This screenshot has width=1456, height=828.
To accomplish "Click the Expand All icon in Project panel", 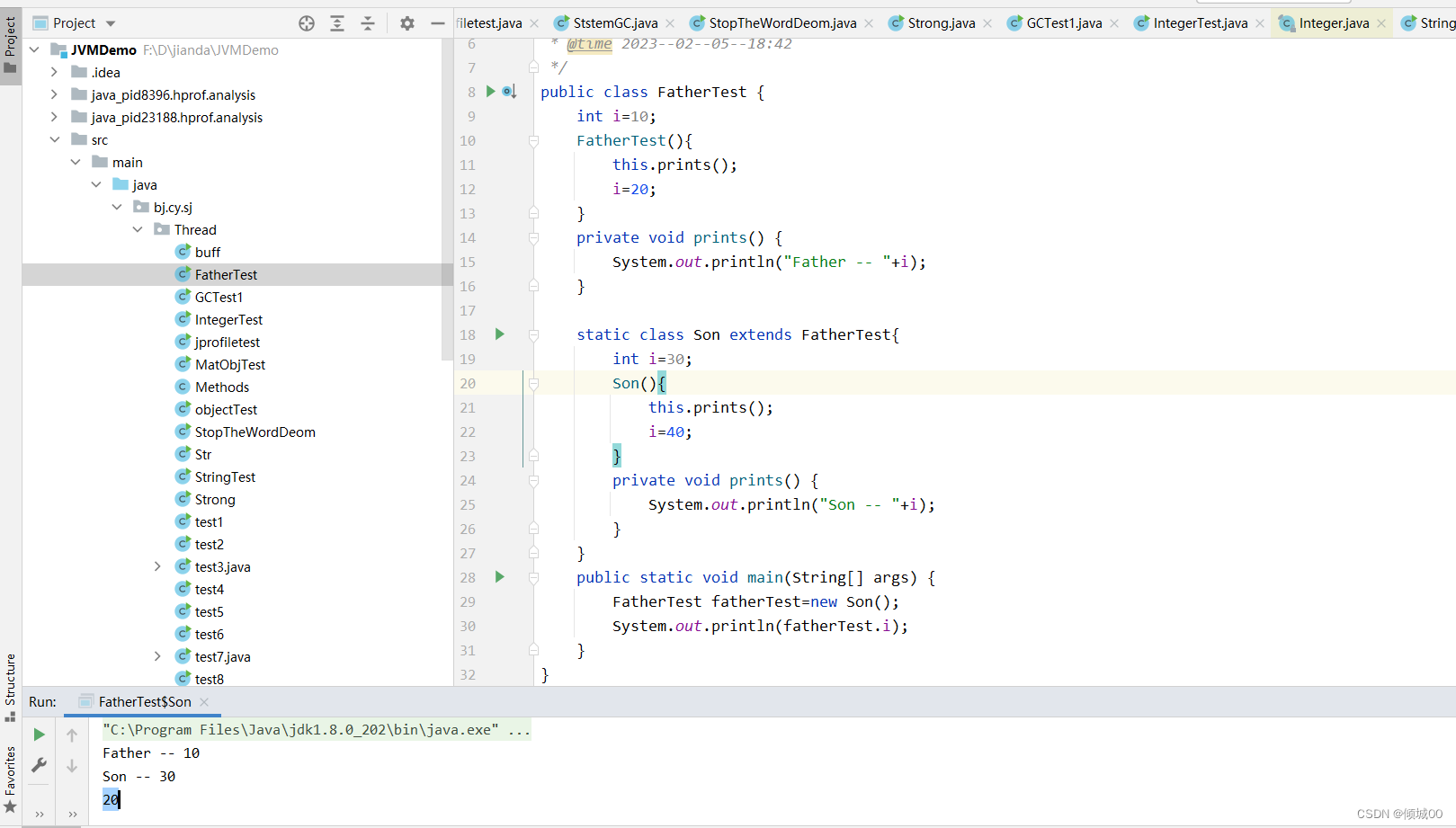I will coord(337,23).
